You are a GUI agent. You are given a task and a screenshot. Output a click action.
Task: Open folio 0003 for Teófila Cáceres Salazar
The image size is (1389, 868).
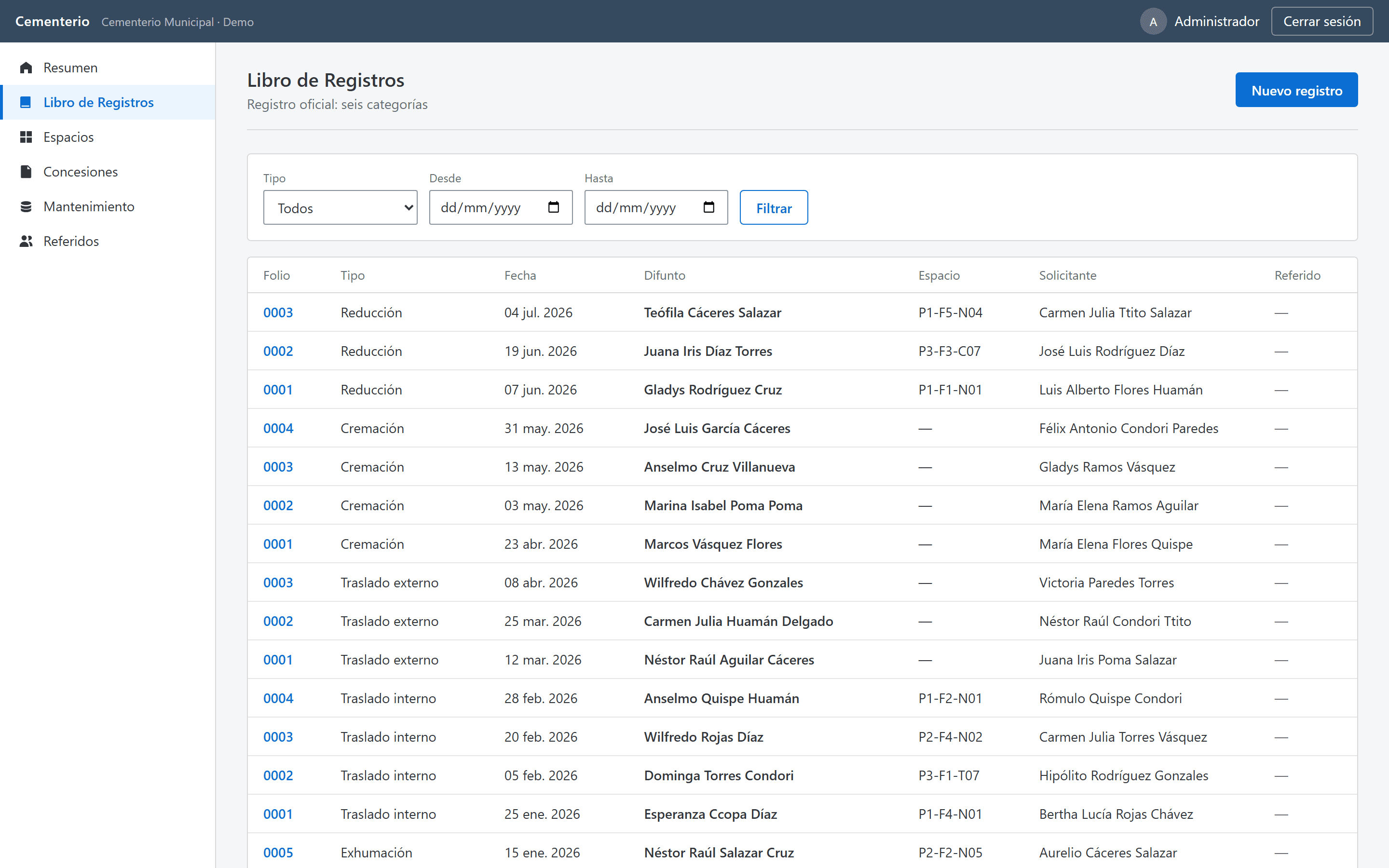coord(278,313)
